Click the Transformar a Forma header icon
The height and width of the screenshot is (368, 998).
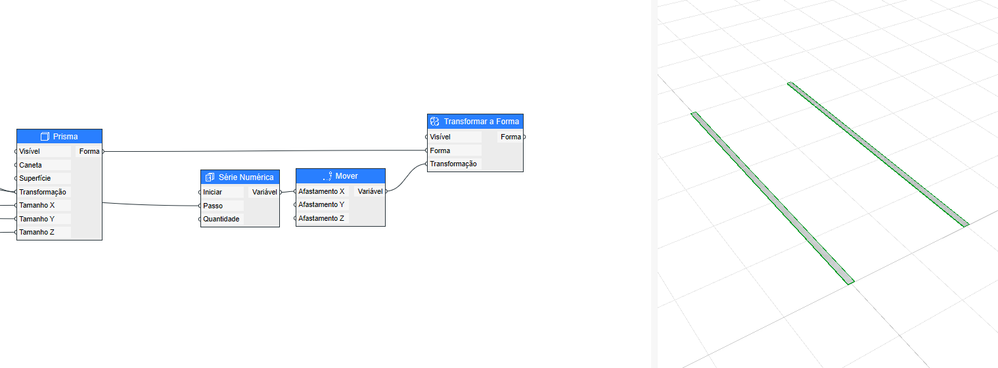tap(435, 121)
